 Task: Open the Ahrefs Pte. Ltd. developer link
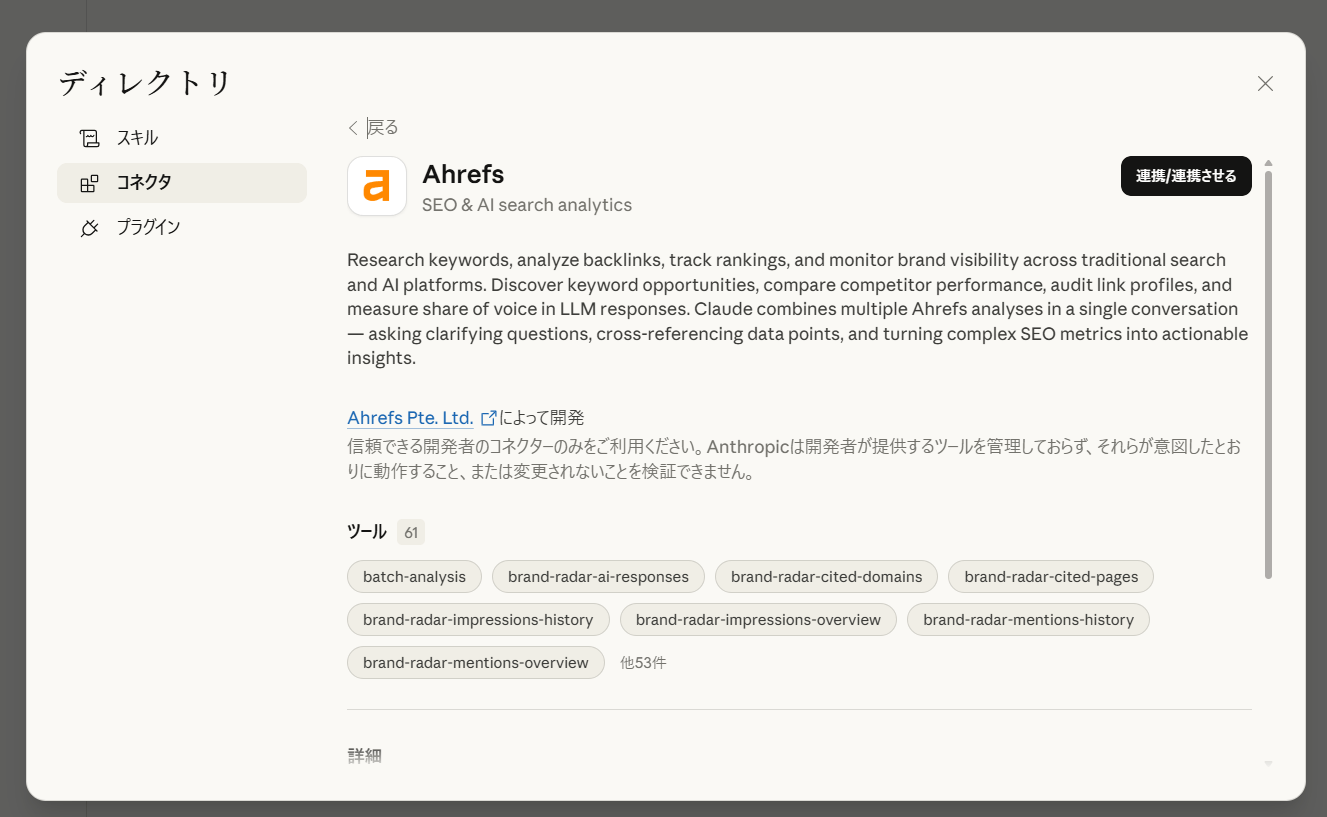click(x=410, y=418)
